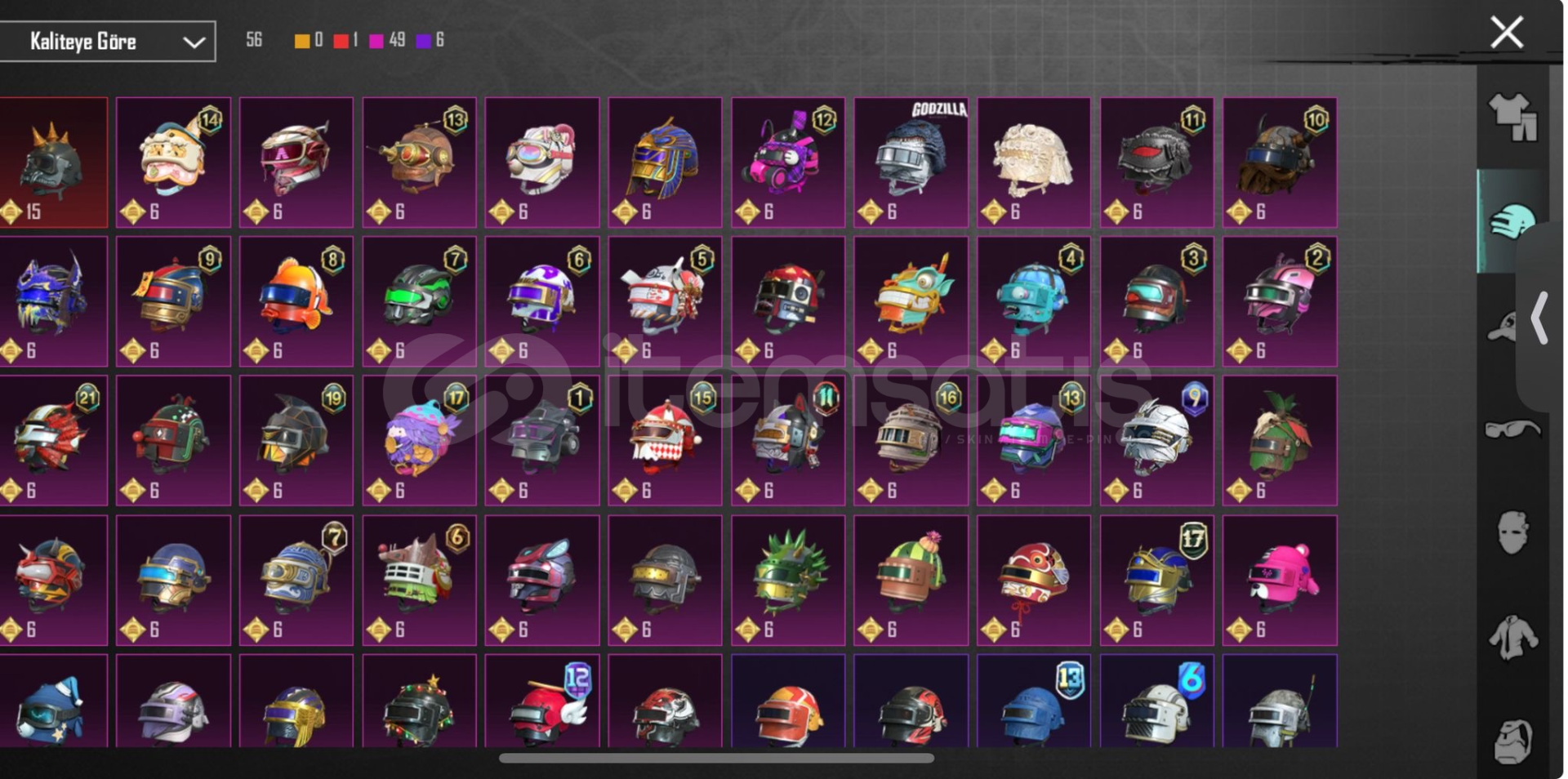Screen dimensions: 1568x779
Task: Click the dropdown chevron beside Kaliteye Göre
Action: pyautogui.click(x=194, y=42)
